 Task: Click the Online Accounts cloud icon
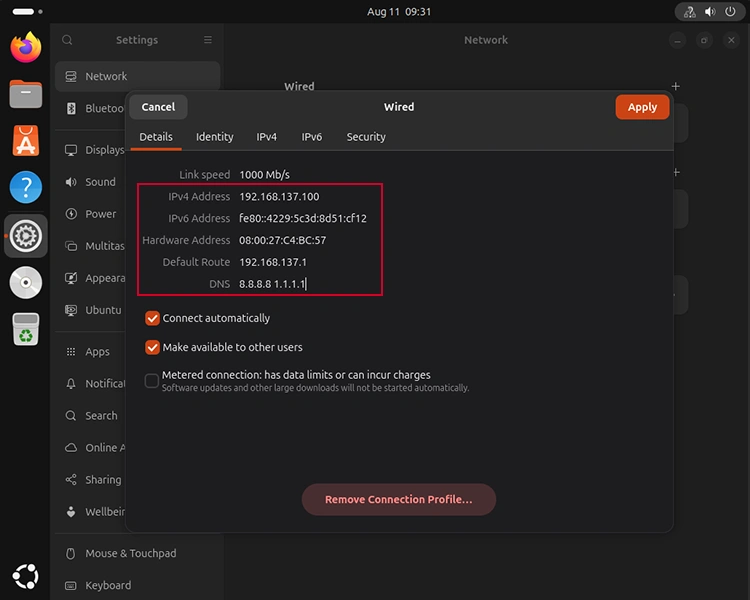click(x=71, y=448)
